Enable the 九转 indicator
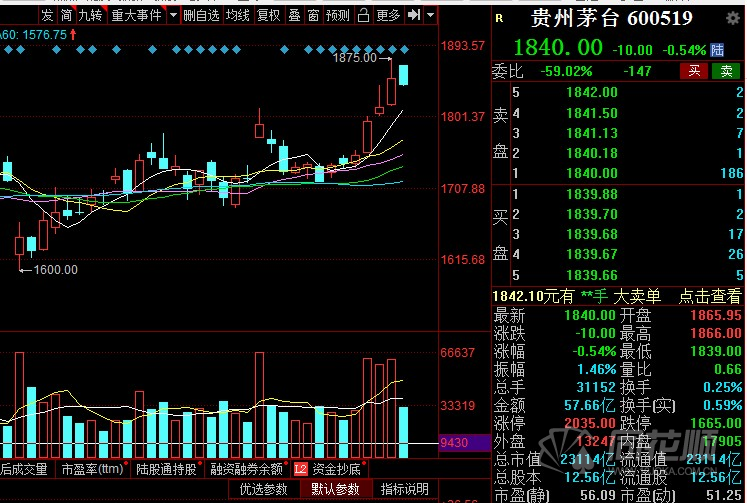This screenshot has height=503, width=747. point(91,16)
